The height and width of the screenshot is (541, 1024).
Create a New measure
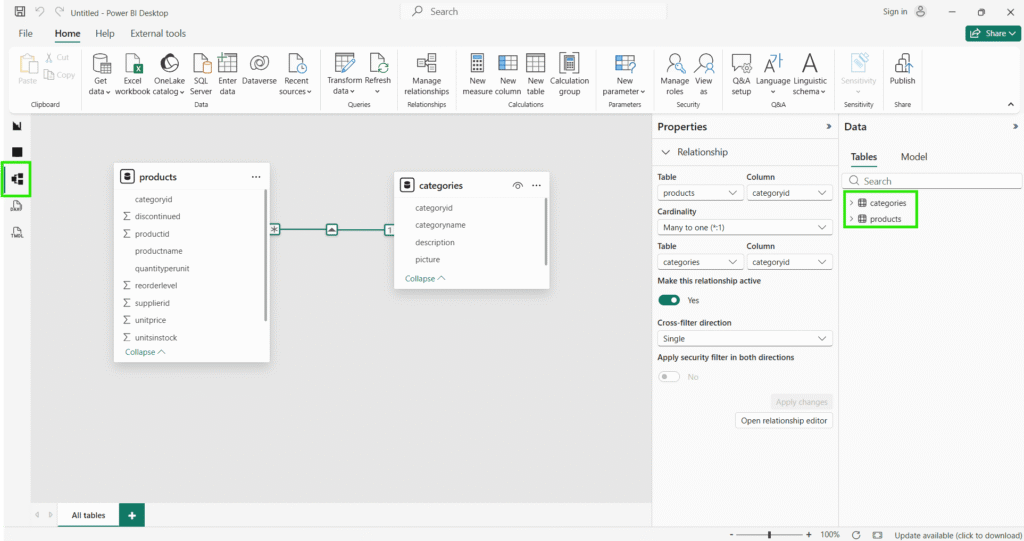pyautogui.click(x=477, y=74)
